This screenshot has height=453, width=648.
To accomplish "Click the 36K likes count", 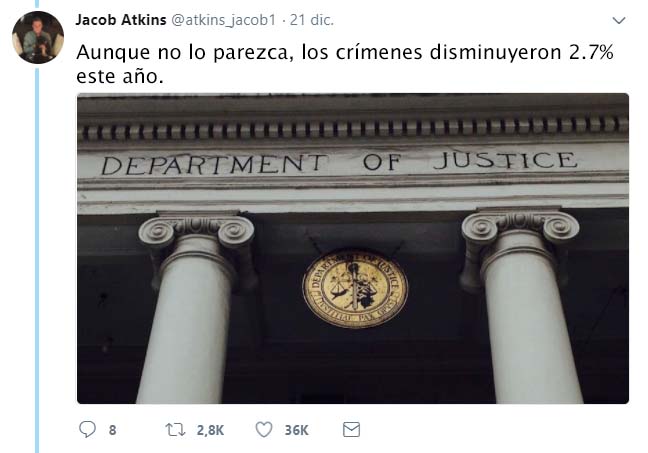I will tap(296, 430).
